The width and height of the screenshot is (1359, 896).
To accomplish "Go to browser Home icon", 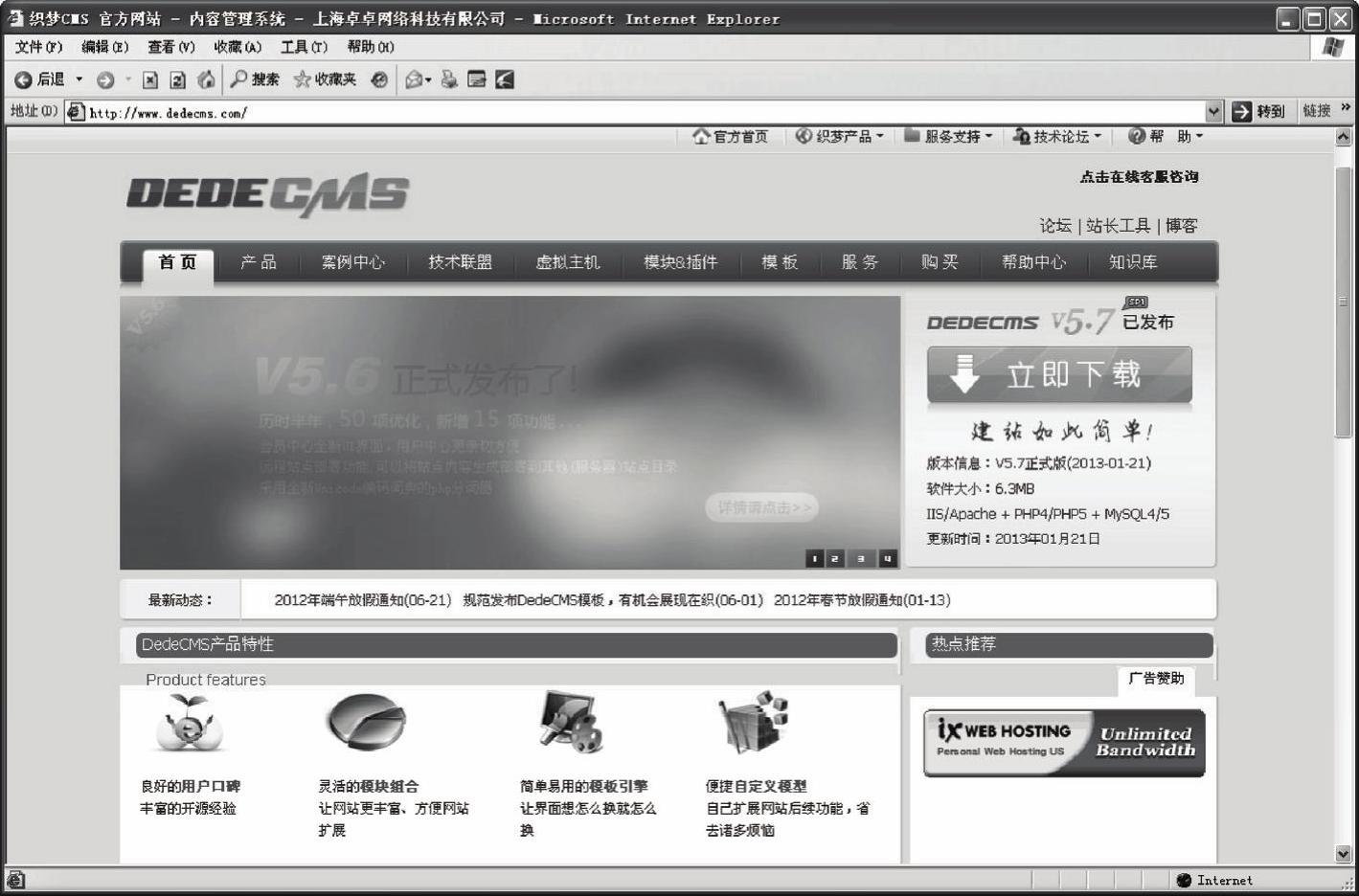I will [x=206, y=79].
